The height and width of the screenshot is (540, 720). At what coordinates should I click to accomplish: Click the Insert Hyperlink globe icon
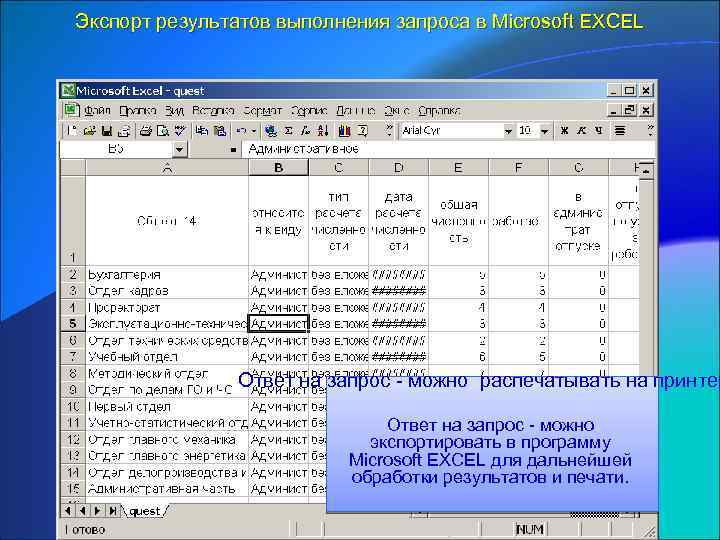(x=271, y=131)
